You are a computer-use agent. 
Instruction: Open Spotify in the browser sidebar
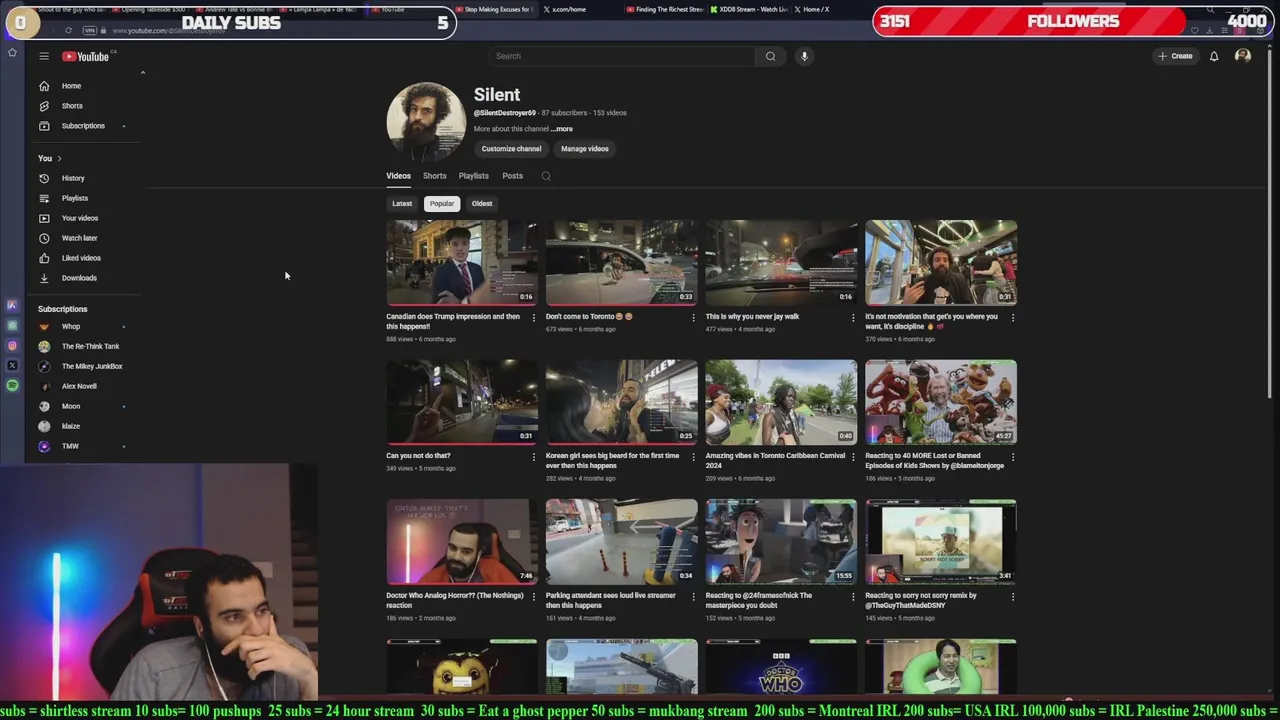coord(12,385)
